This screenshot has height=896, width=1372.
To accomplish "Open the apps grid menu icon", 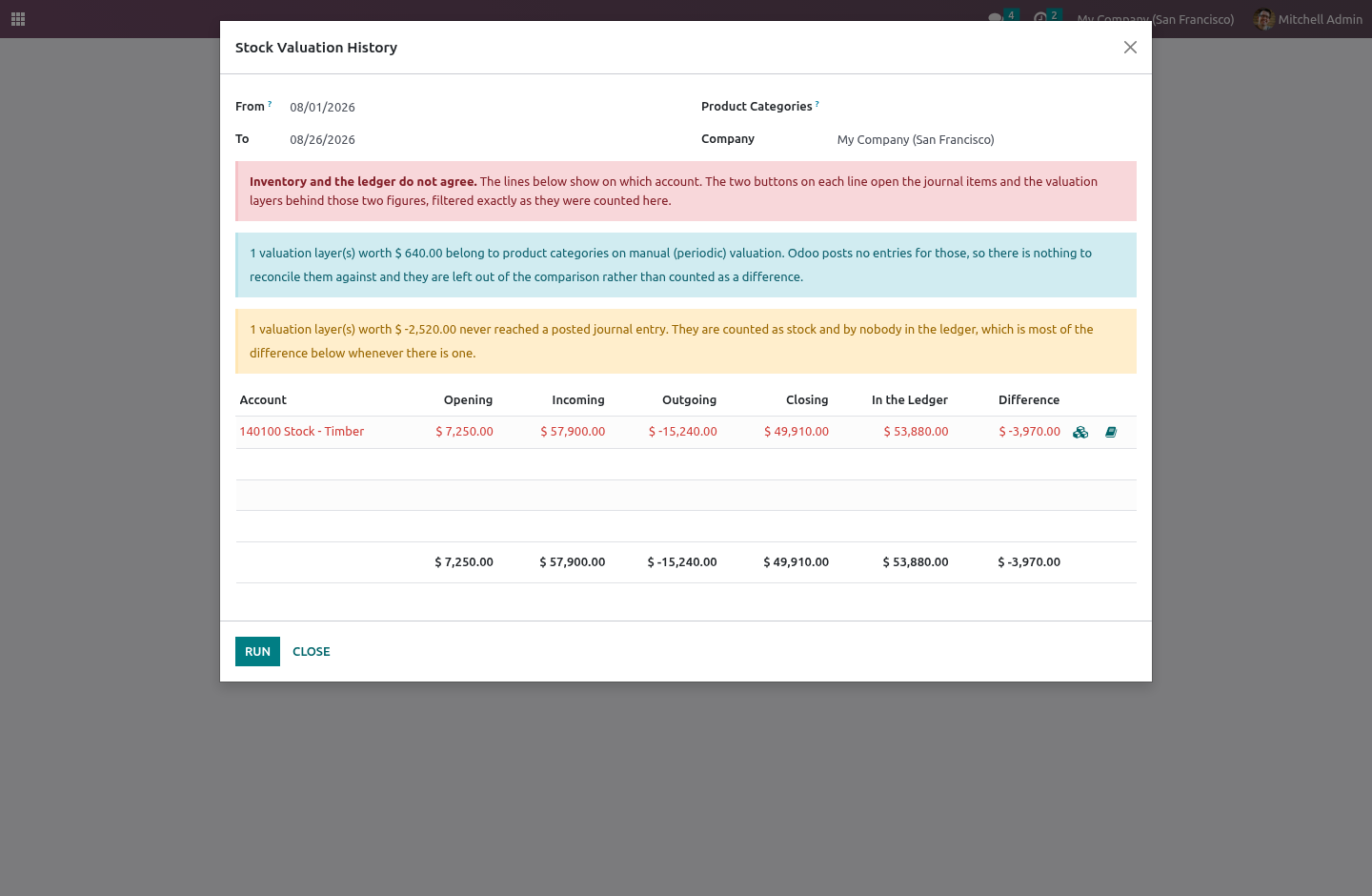I will [18, 19].
